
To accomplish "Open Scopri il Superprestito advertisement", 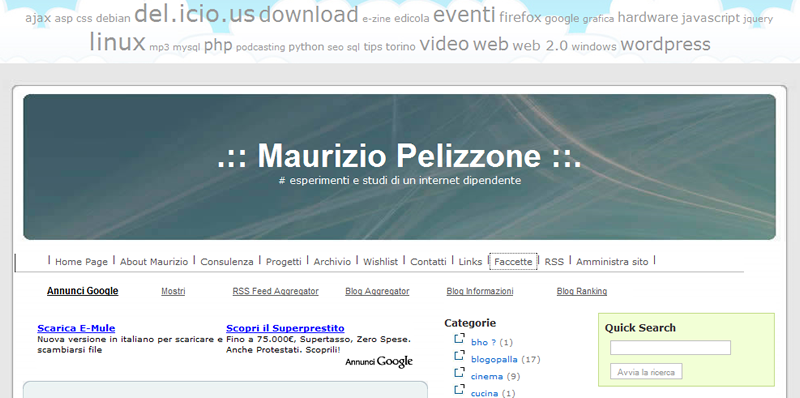I will click(285, 328).
